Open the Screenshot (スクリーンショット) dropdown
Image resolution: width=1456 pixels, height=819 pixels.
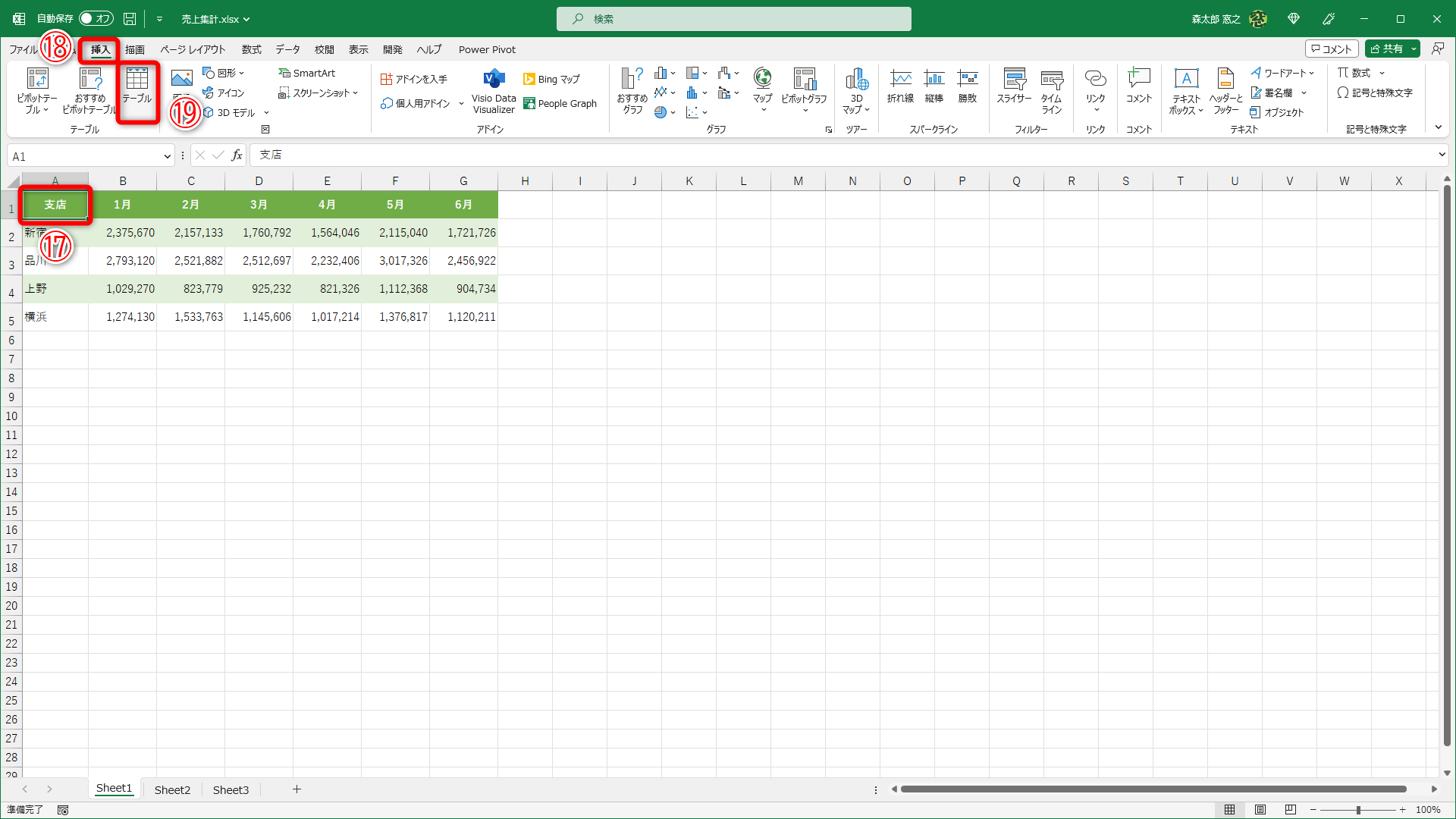(318, 93)
